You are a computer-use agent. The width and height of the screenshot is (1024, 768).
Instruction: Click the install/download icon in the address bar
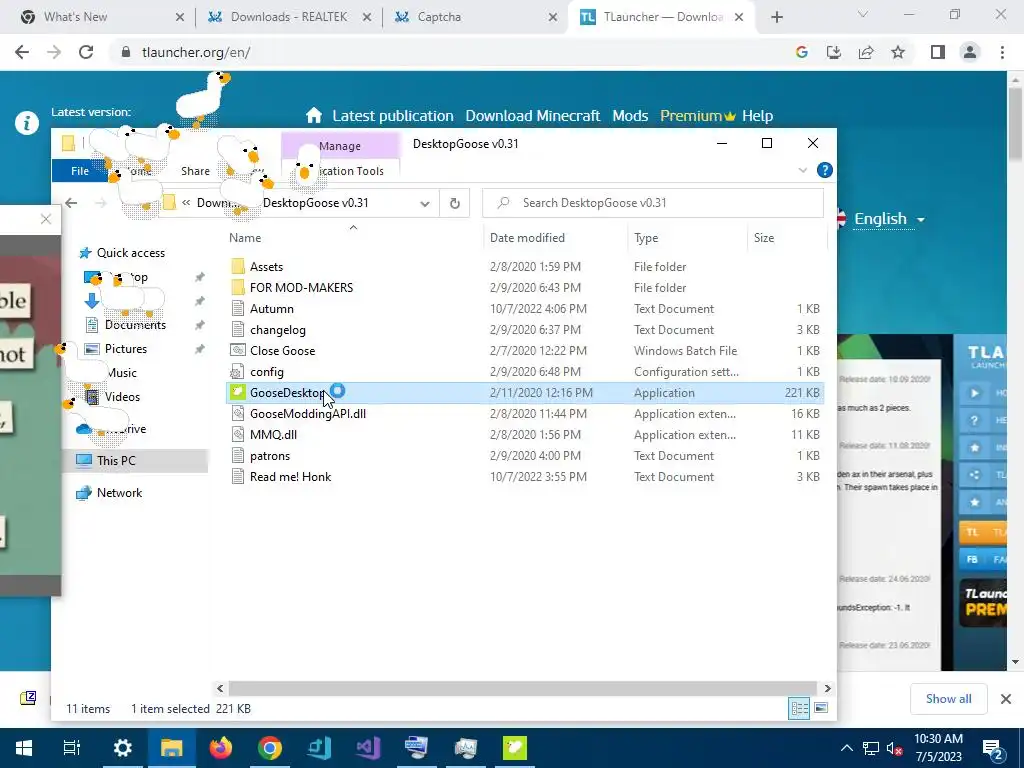tap(834, 52)
